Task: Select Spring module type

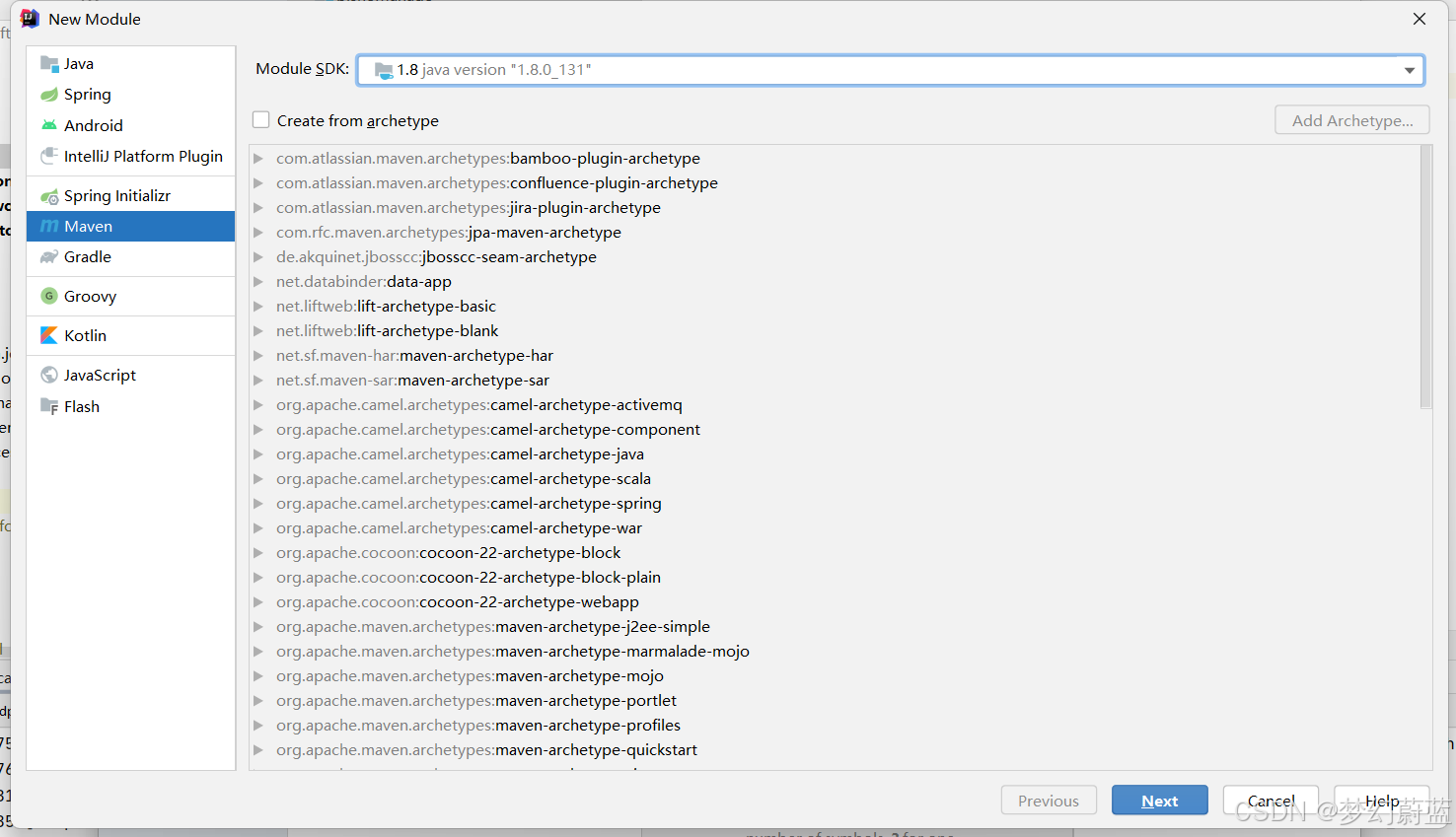Action: pyautogui.click(x=131, y=95)
